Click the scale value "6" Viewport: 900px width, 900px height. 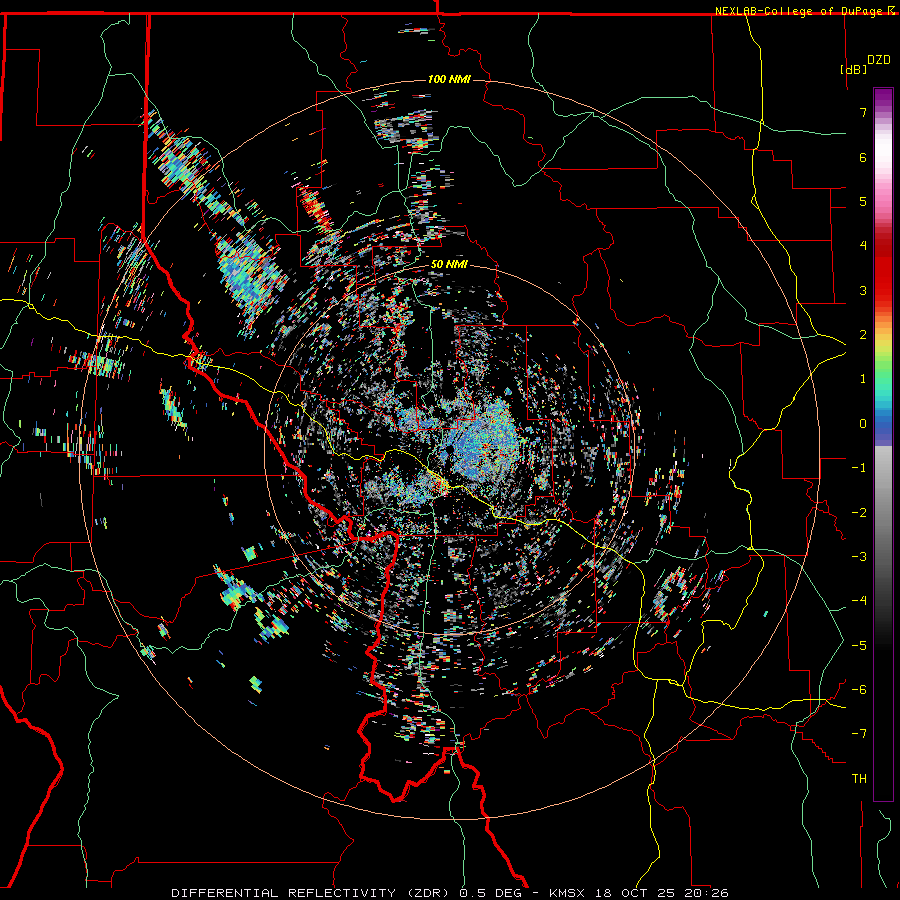click(863, 157)
